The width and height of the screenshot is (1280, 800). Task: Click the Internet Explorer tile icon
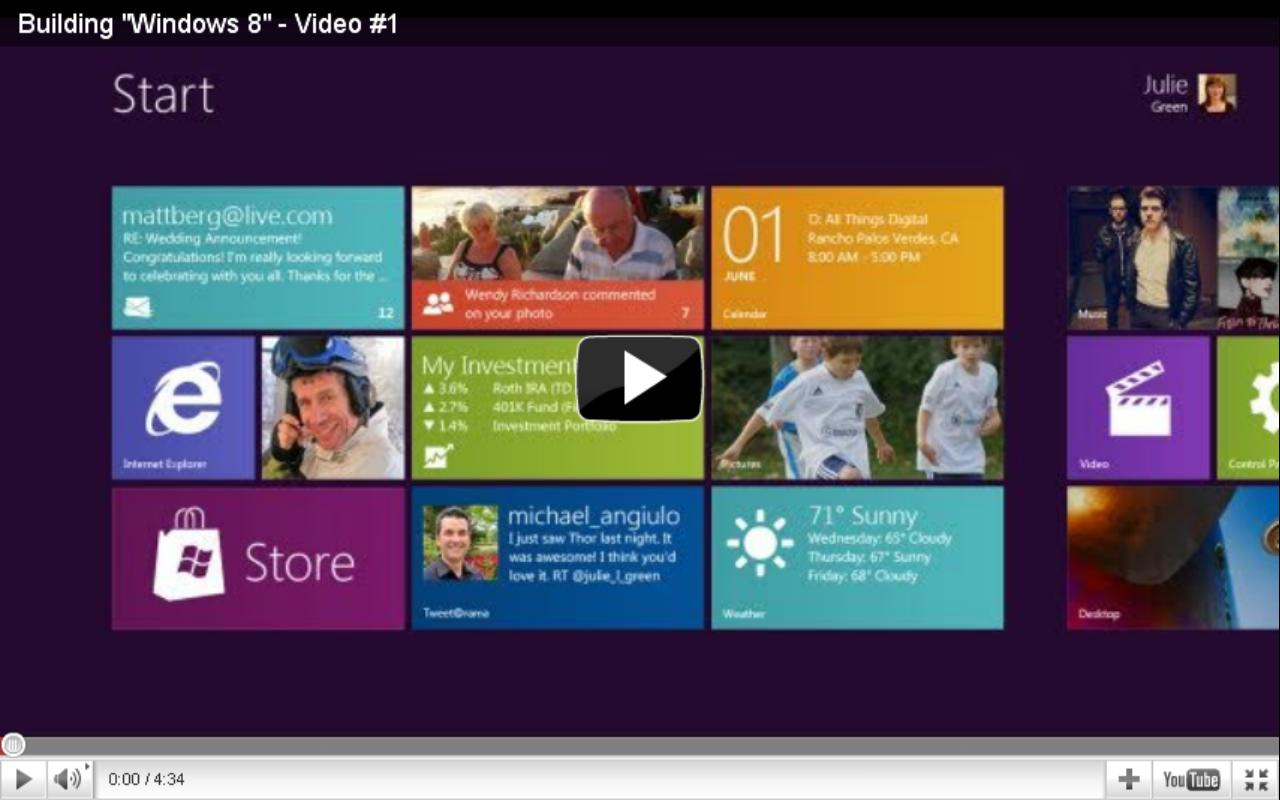click(x=184, y=399)
